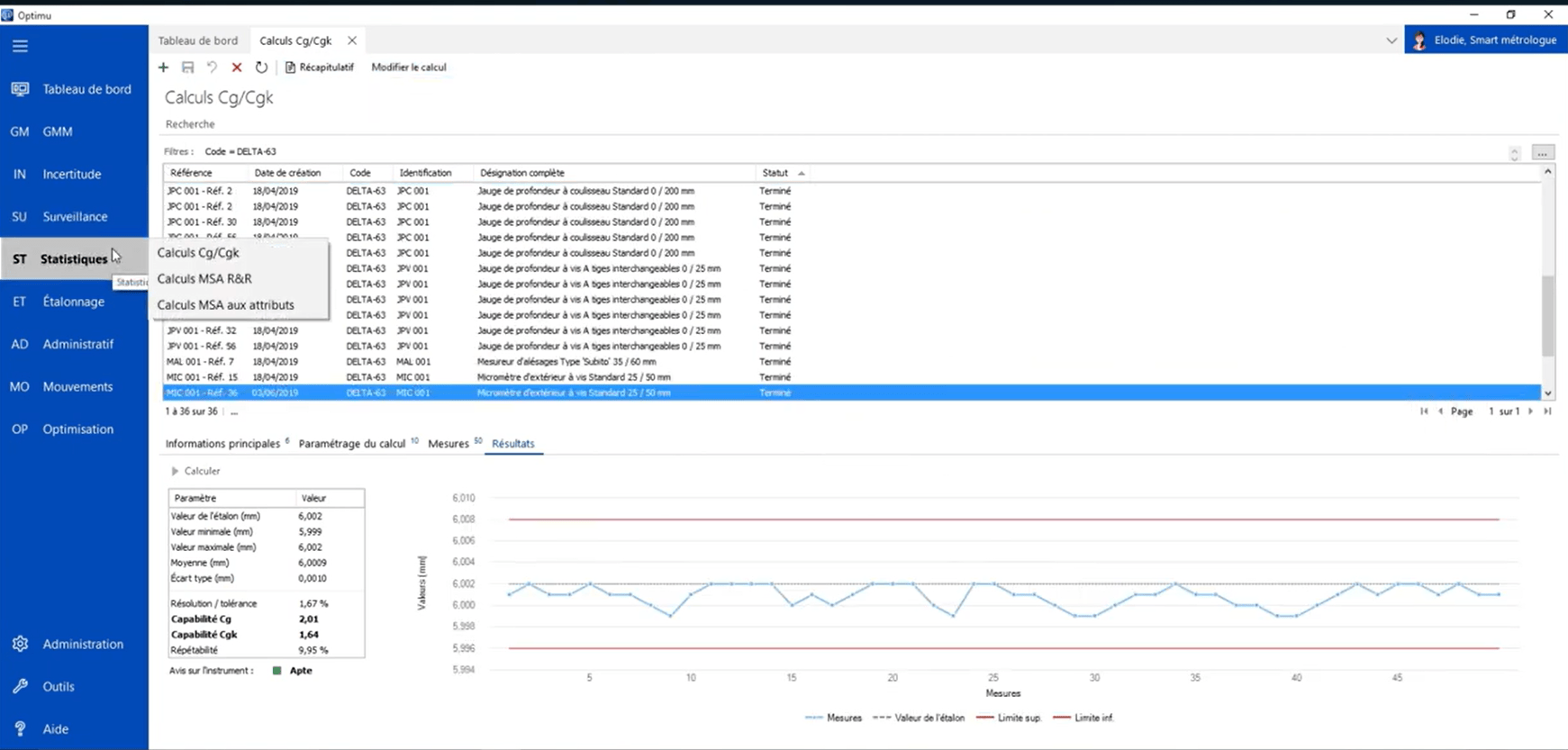Sort by the Statut column header arrow

pyautogui.click(x=802, y=173)
